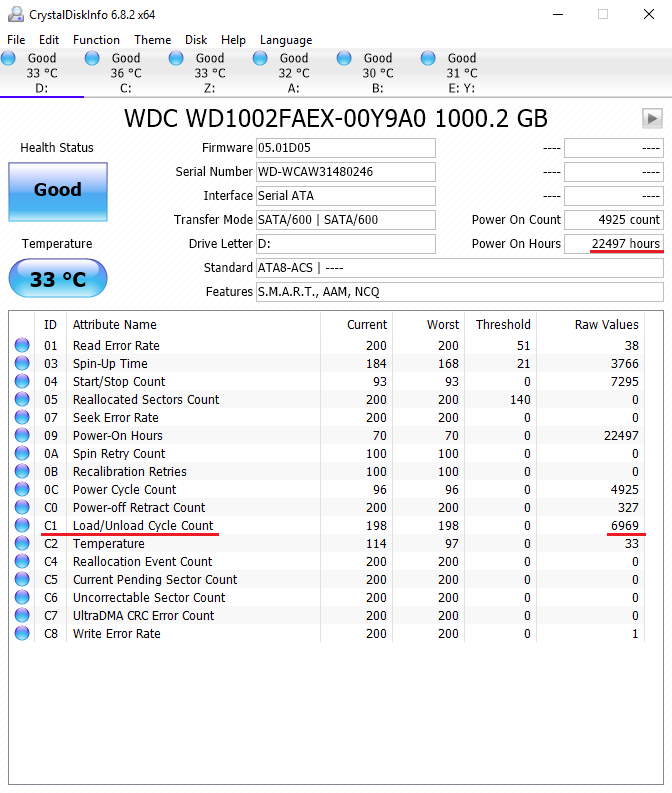Open the Theme menu

(x=152, y=40)
